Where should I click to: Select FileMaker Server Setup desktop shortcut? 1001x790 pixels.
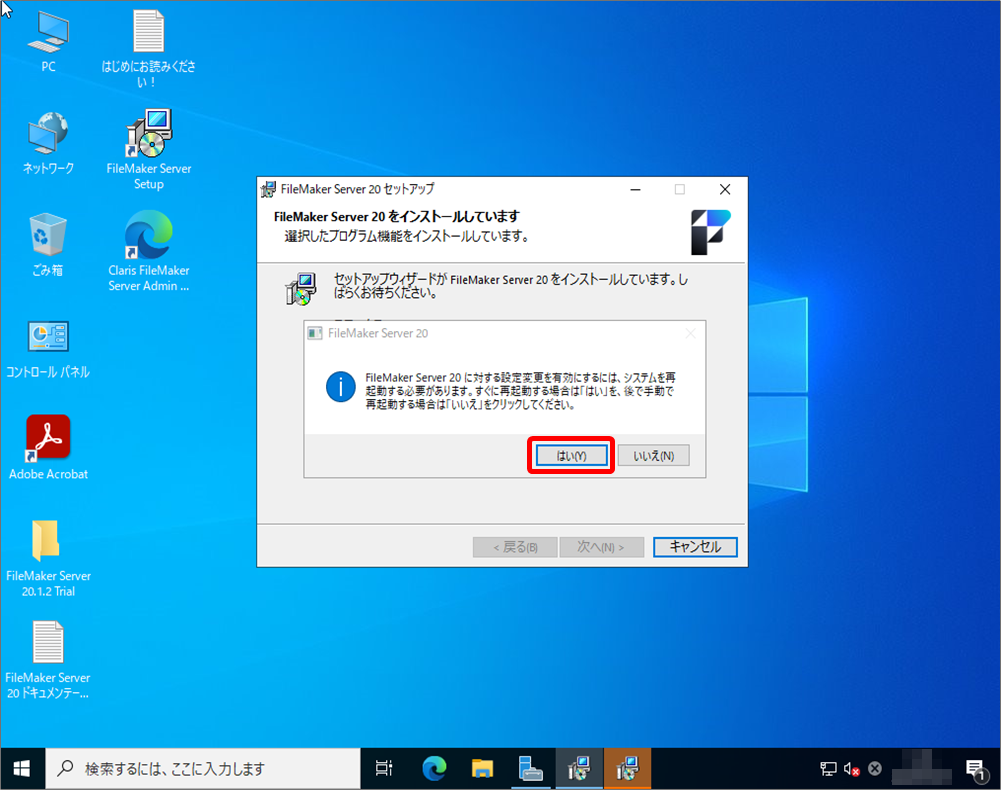149,150
